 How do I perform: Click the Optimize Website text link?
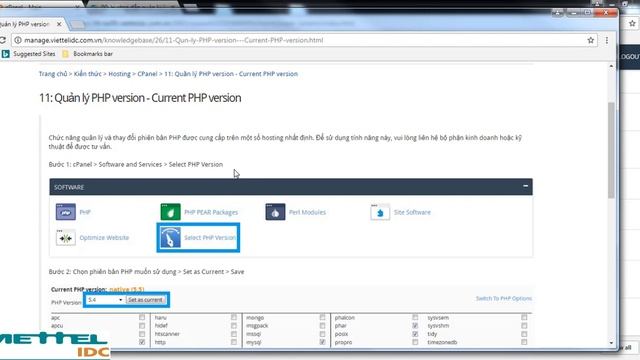pos(104,238)
